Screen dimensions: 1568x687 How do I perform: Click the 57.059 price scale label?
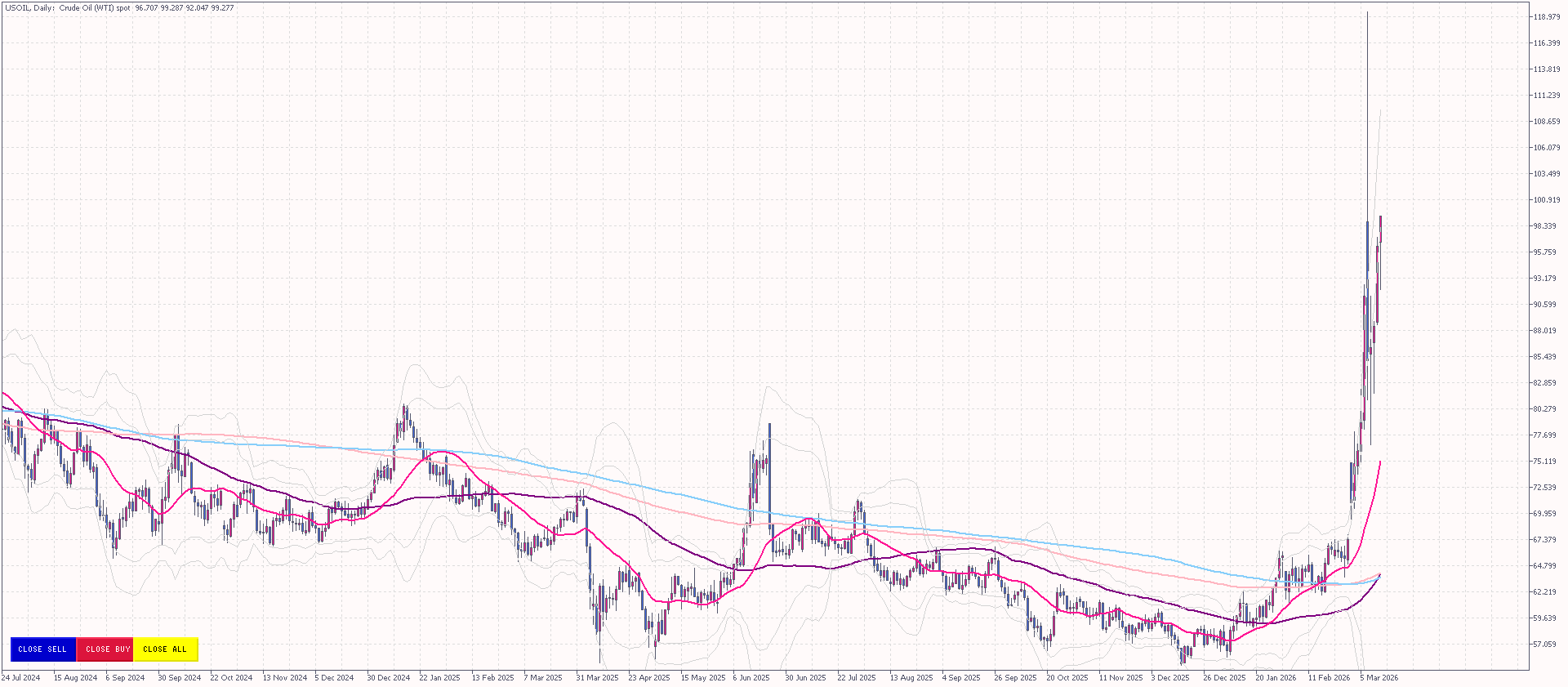coord(1546,645)
